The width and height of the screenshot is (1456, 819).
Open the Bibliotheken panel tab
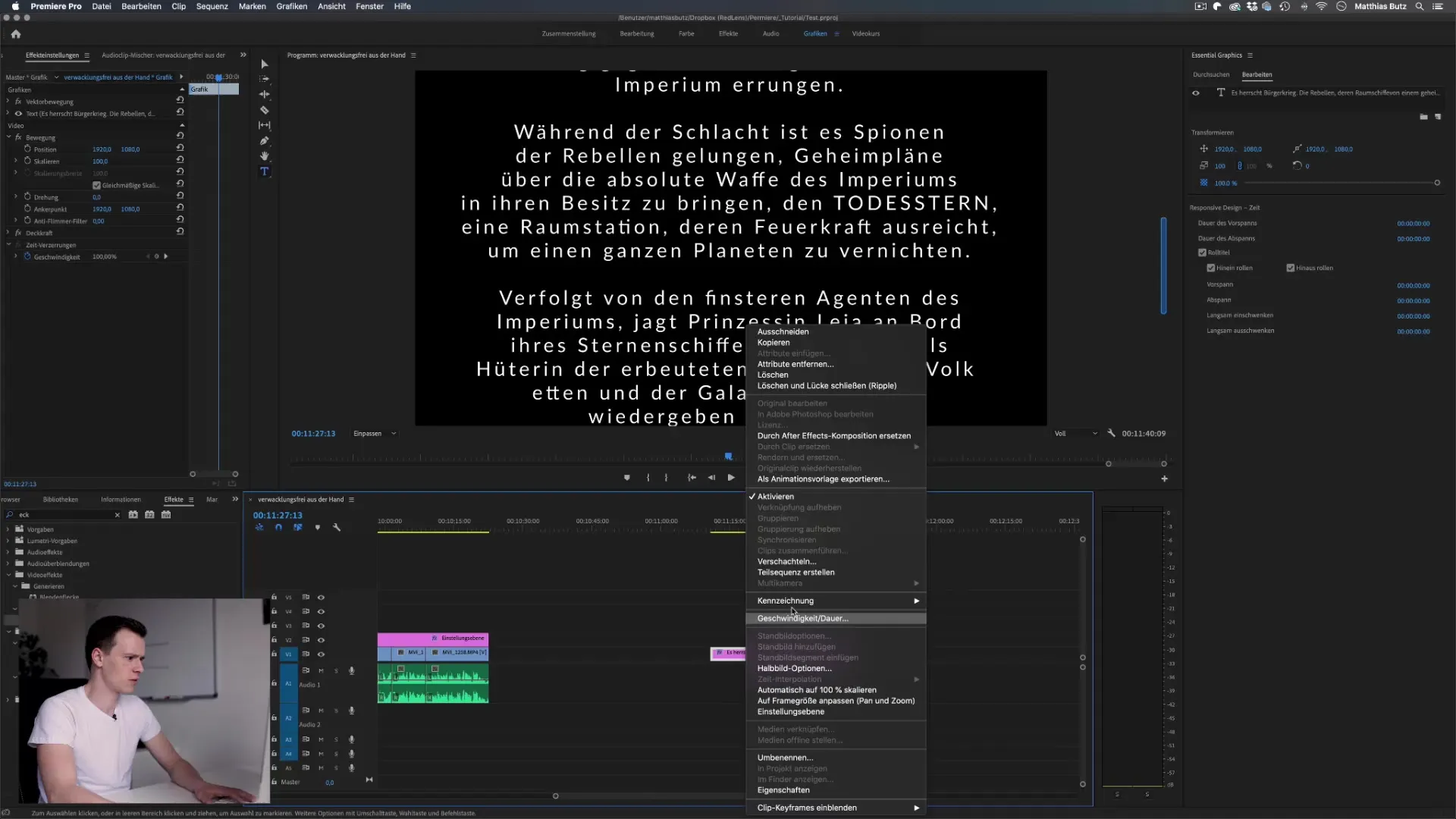coord(61,499)
